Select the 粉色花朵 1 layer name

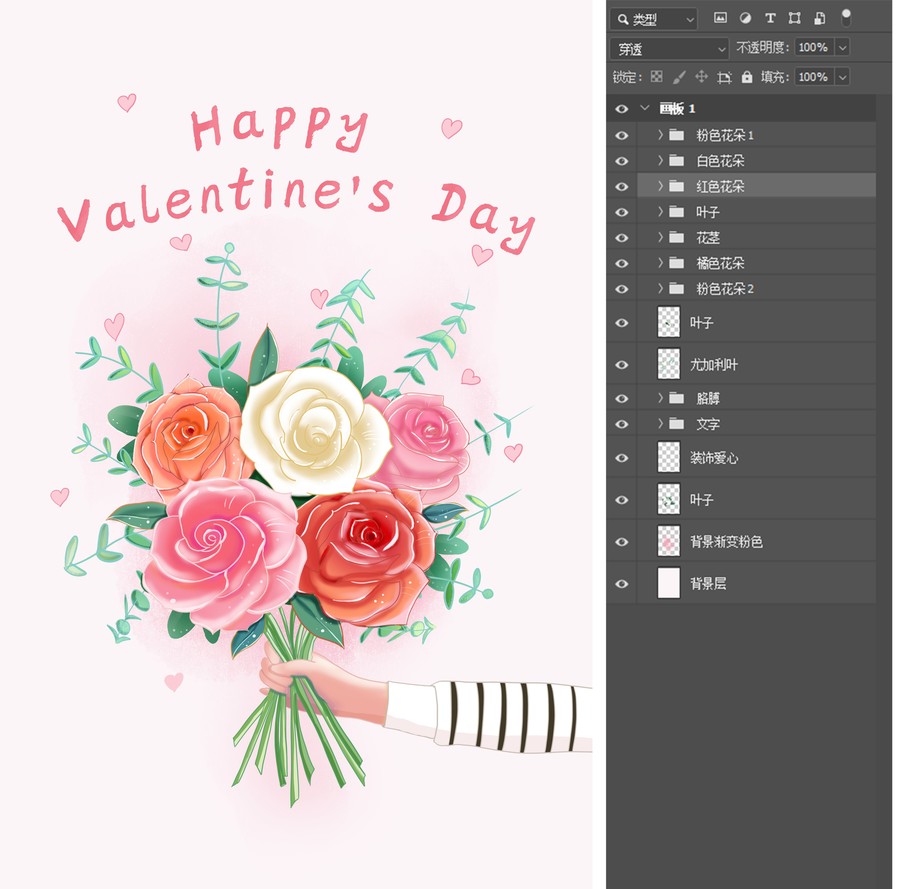[x=724, y=135]
